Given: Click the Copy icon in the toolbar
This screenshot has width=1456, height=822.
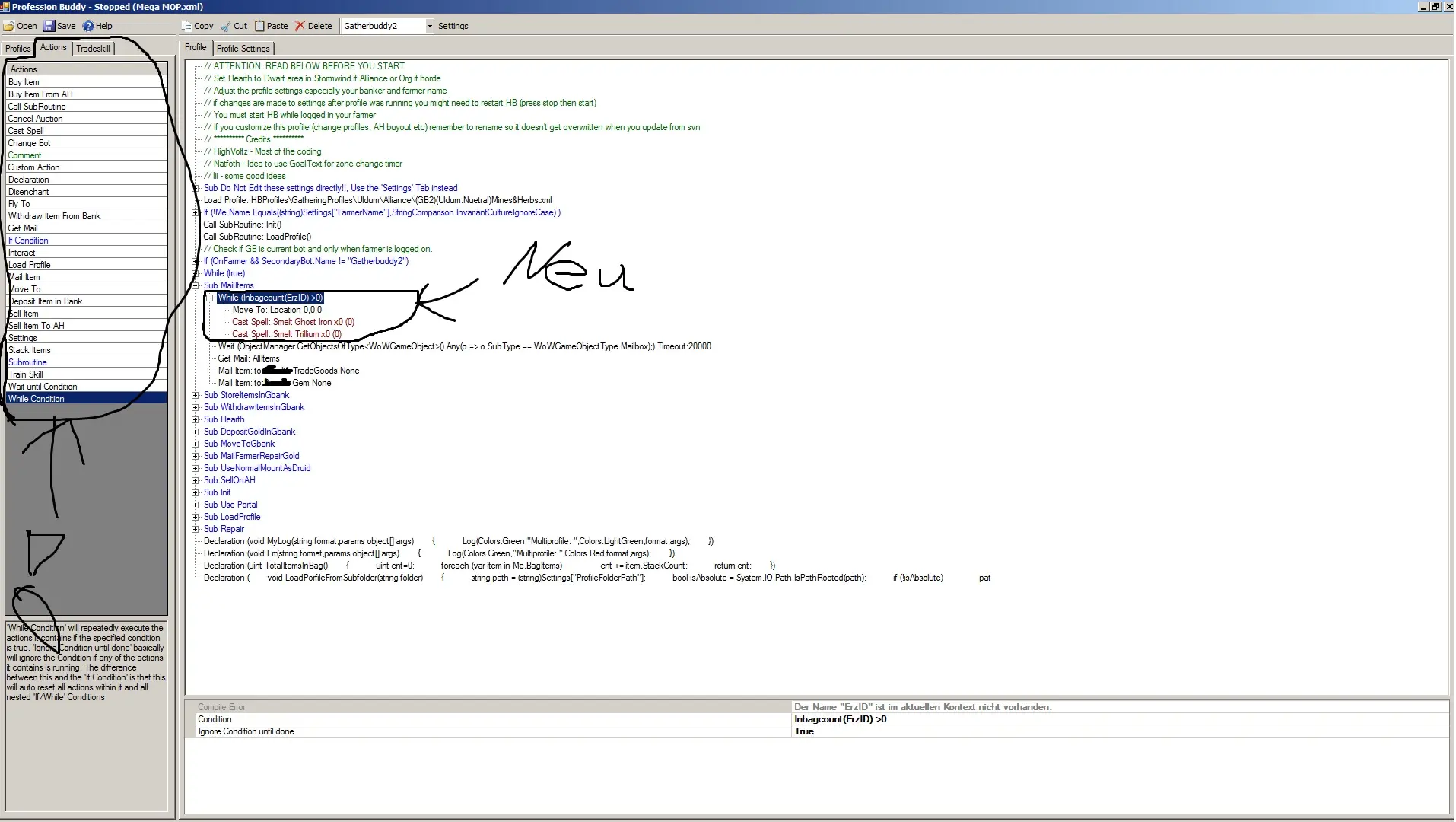Looking at the screenshot, I should [186, 26].
